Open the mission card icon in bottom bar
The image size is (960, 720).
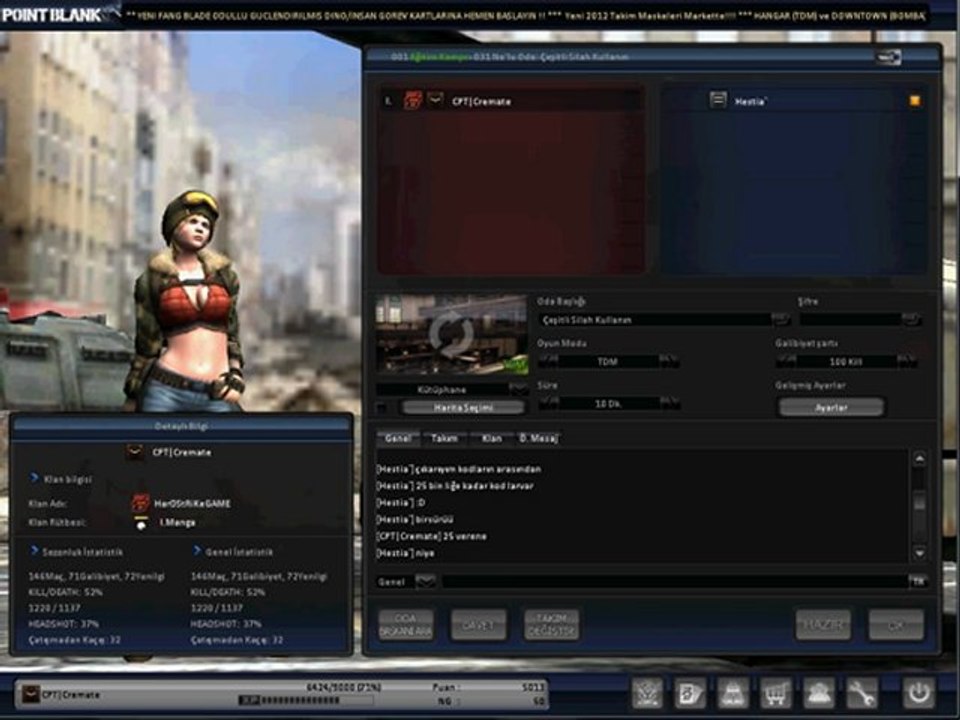tap(691, 694)
